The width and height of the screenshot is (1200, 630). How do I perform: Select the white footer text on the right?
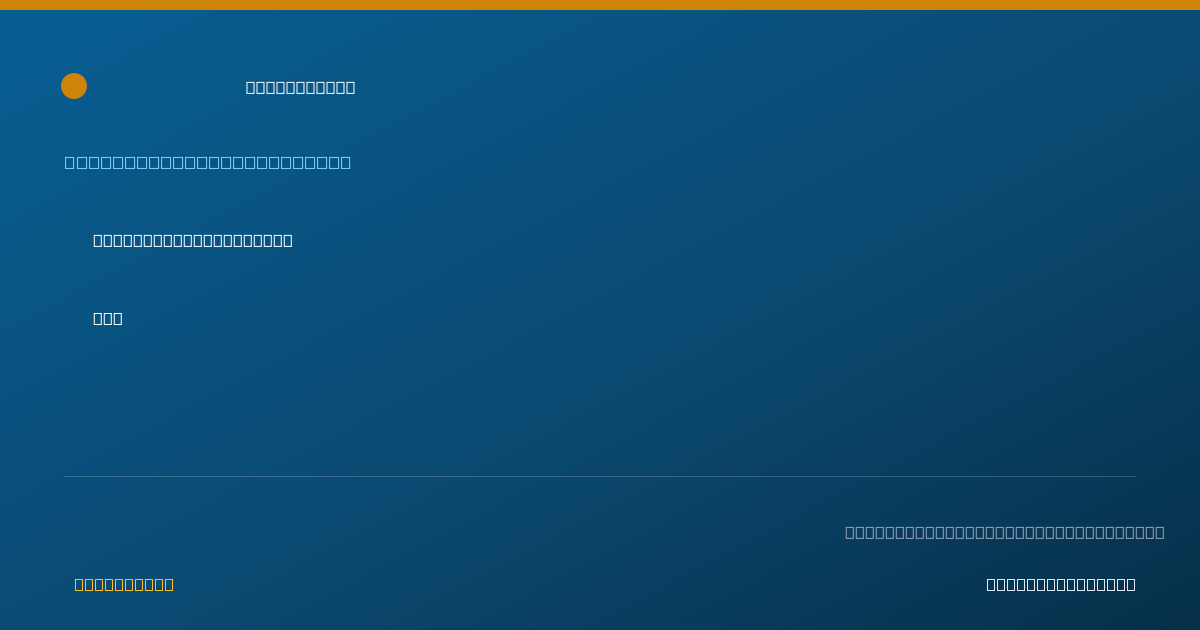(x=1061, y=584)
